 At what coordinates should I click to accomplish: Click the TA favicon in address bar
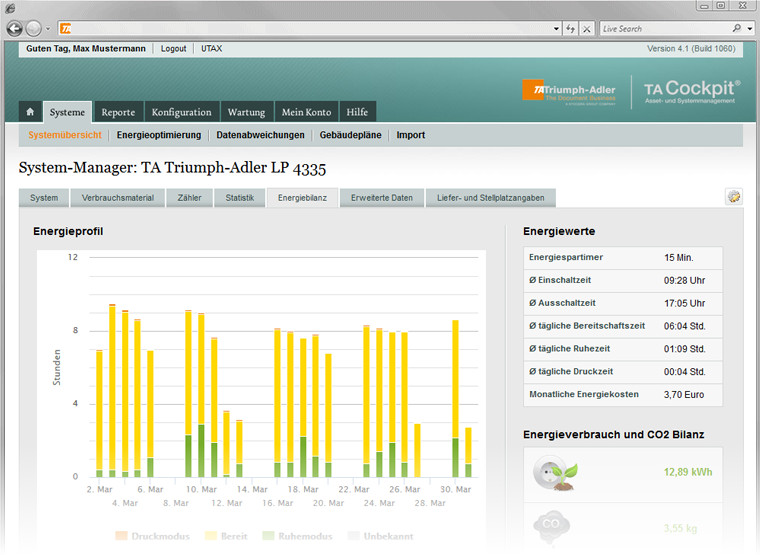tap(65, 29)
